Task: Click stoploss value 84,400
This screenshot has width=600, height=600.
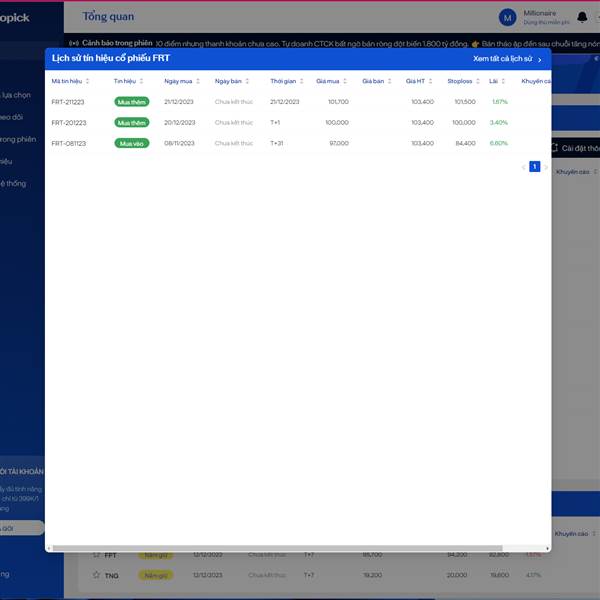Action: click(x=466, y=143)
